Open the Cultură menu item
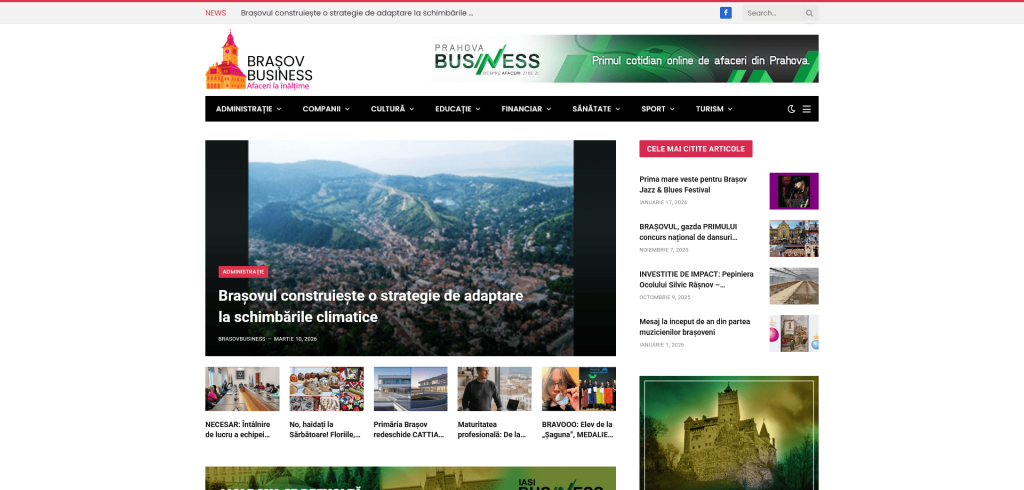The image size is (1024, 490). [x=388, y=109]
